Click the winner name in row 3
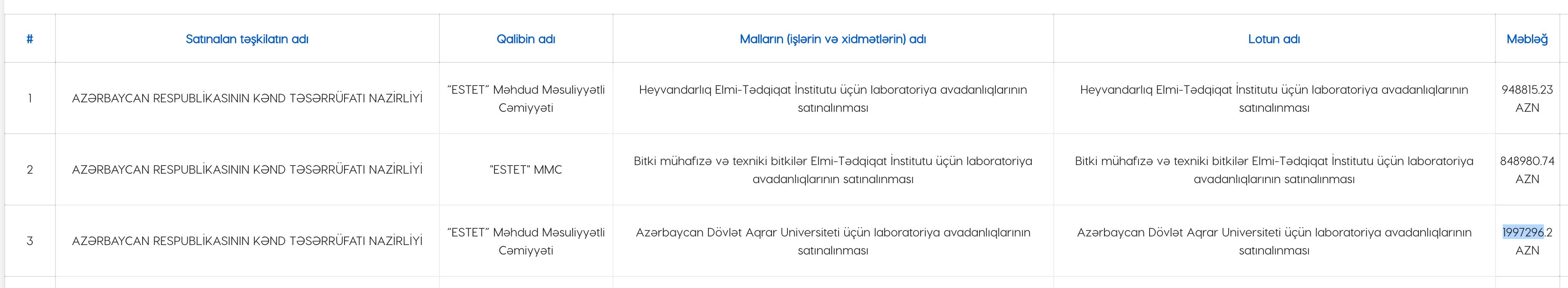 (526, 241)
